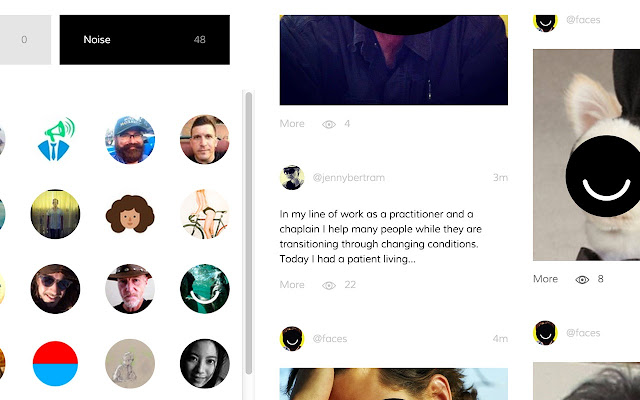Viewport: 640px width, 400px height.
Task: Select the gray tab showing 0
Action: tap(25, 40)
